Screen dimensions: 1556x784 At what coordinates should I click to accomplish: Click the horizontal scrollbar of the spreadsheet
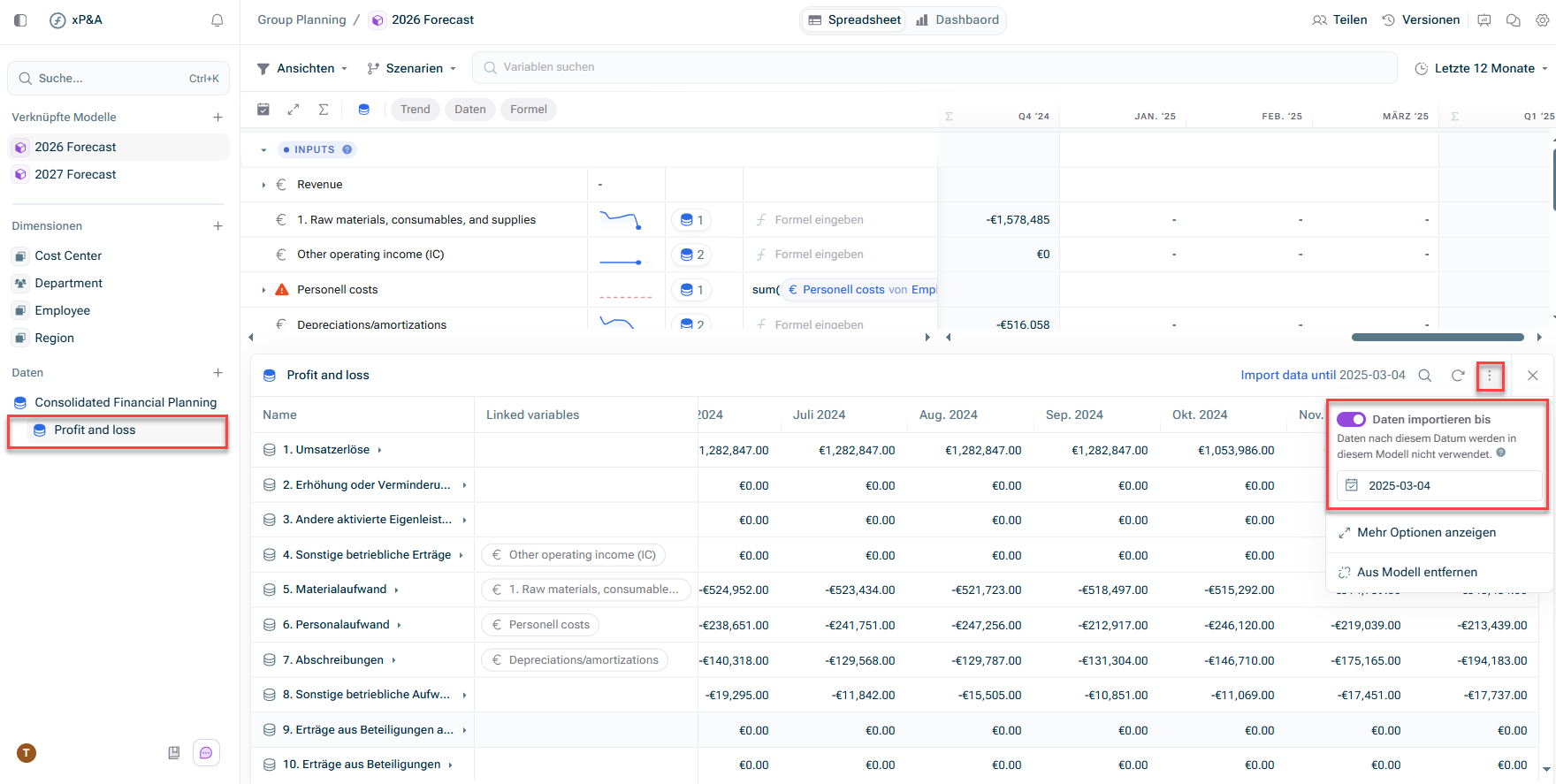pos(1438,338)
